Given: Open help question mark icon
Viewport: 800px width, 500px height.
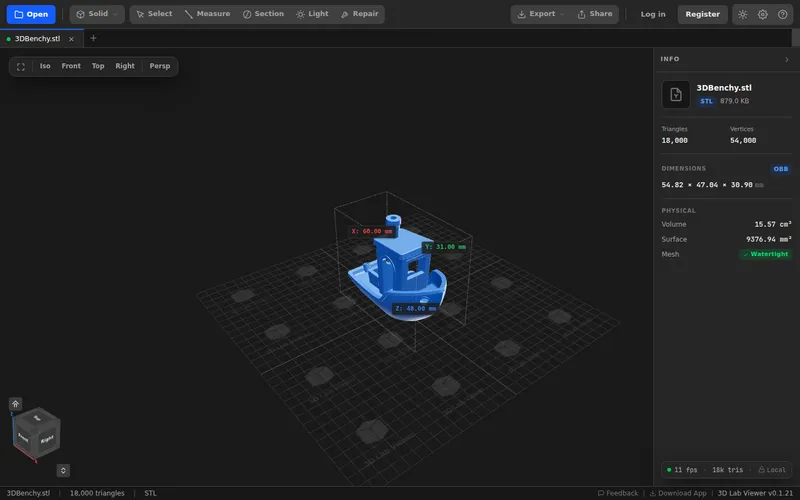Looking at the screenshot, I should 783,14.
